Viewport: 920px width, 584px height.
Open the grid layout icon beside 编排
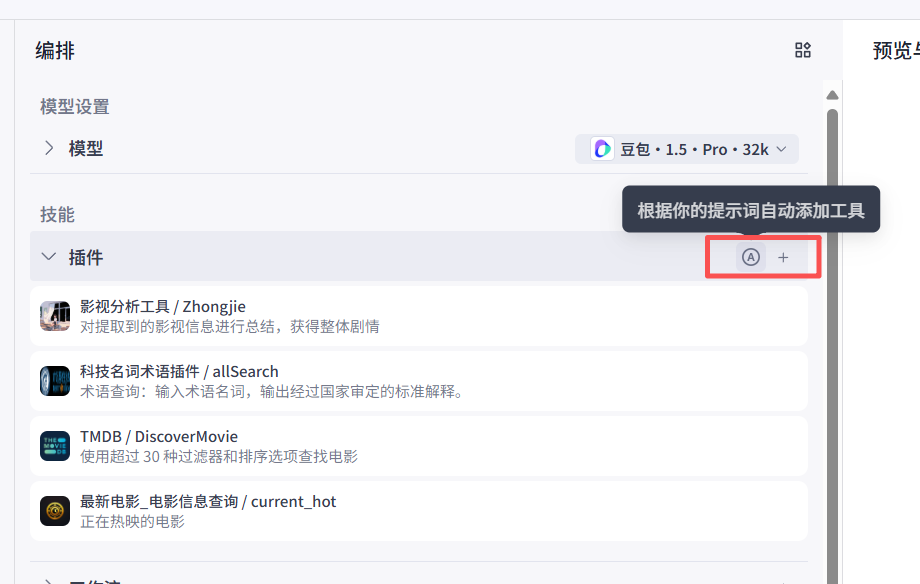pyautogui.click(x=803, y=50)
